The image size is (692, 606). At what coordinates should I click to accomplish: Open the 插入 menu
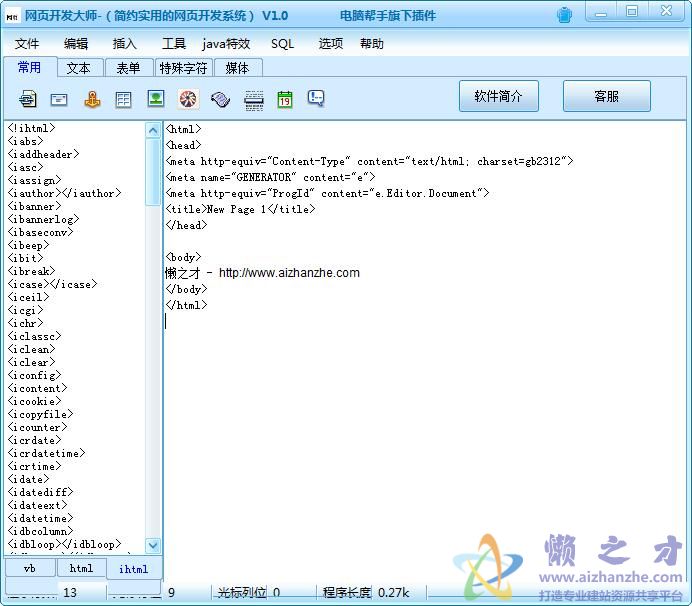click(x=125, y=43)
